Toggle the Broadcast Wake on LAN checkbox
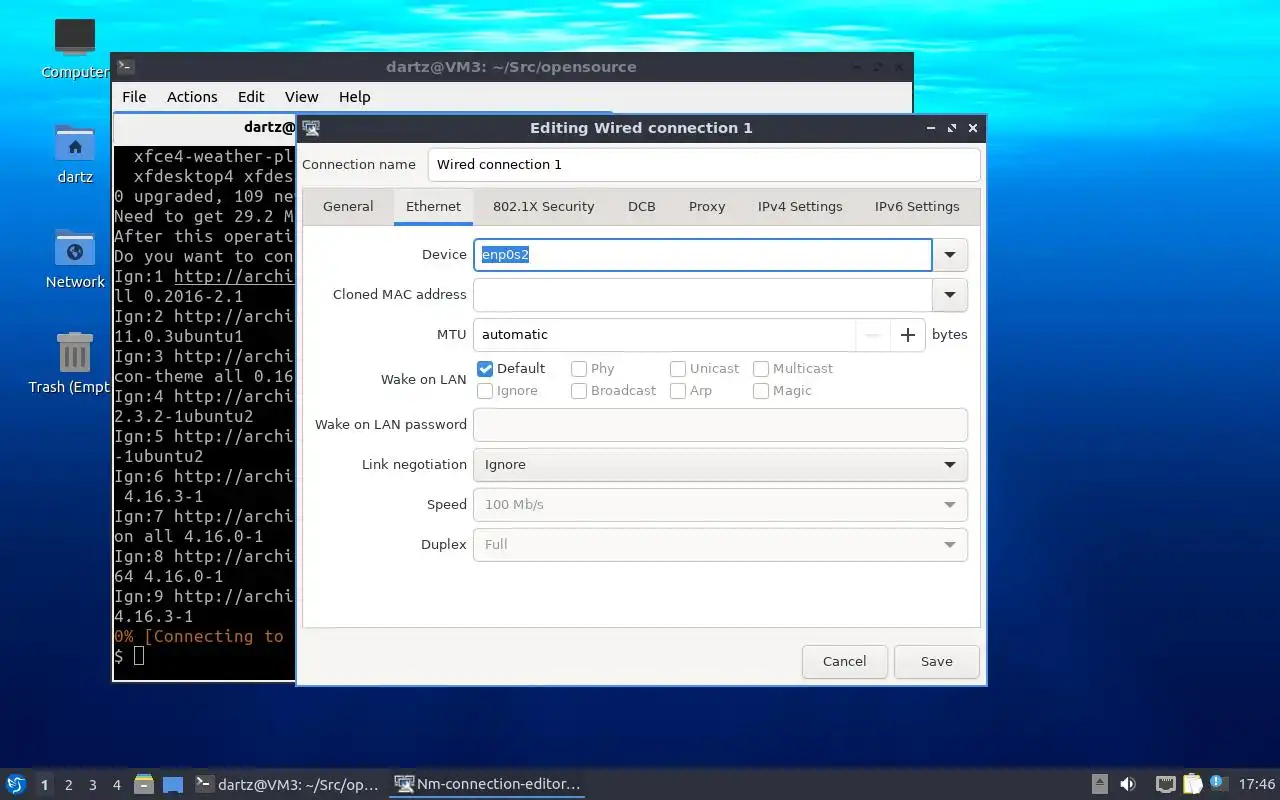1280x800 pixels. [x=579, y=391]
